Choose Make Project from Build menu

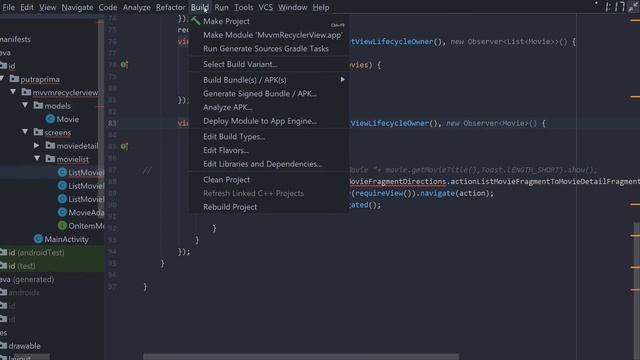(x=269, y=21)
